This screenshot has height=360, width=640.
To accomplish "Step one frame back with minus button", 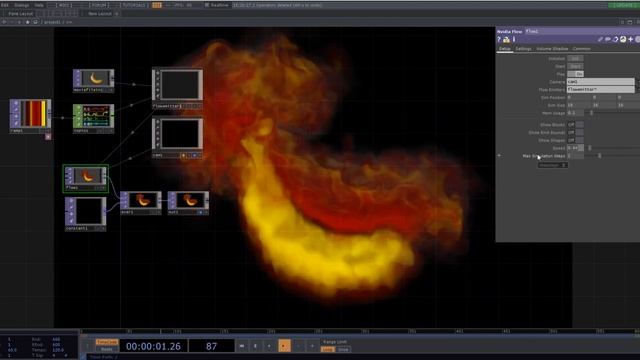I will click(x=298, y=346).
